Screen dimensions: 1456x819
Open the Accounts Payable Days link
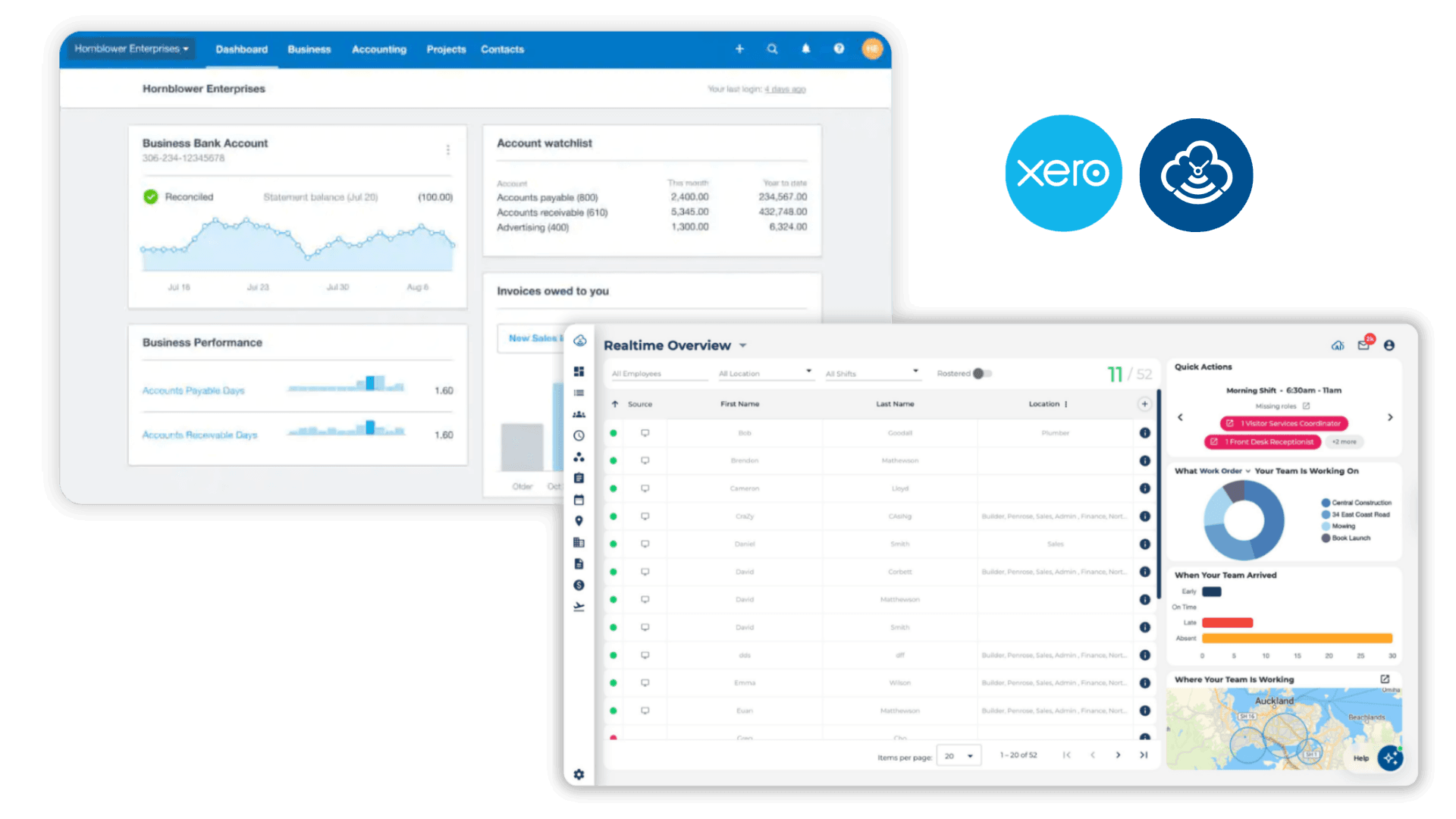[193, 391]
